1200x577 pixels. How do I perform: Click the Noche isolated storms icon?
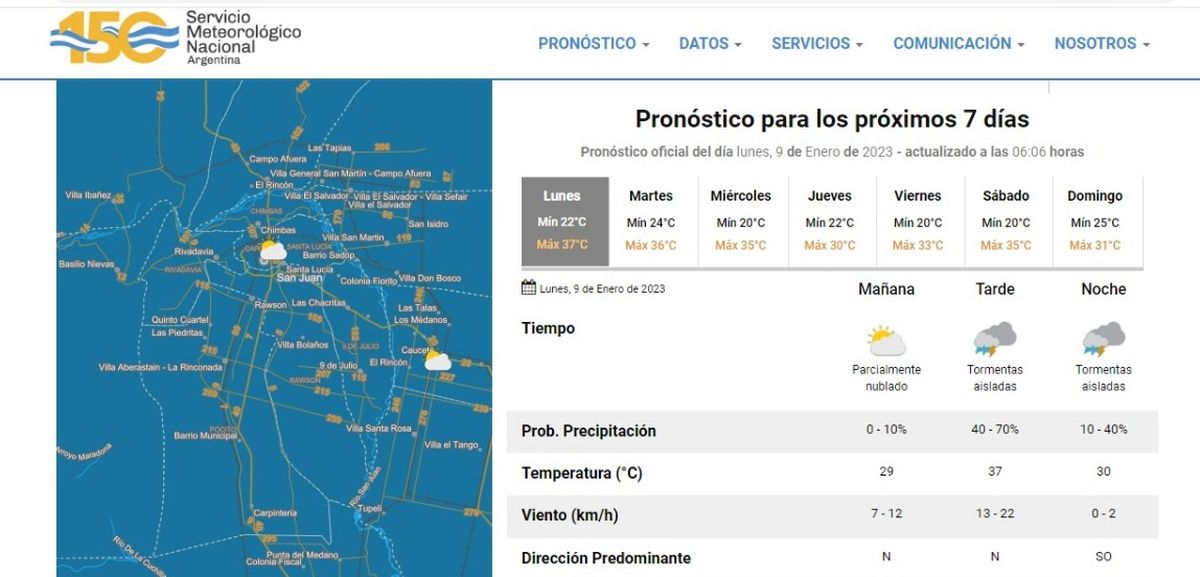pos(1103,339)
